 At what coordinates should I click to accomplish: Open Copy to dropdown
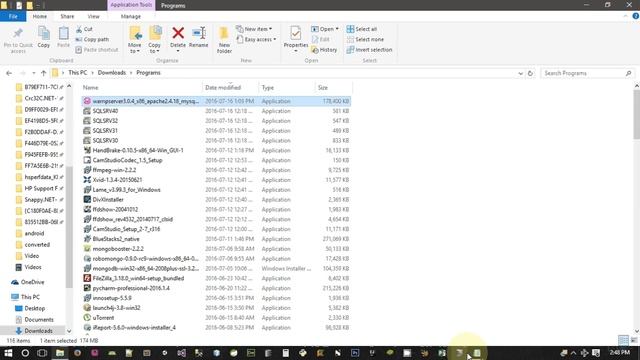tap(154, 40)
